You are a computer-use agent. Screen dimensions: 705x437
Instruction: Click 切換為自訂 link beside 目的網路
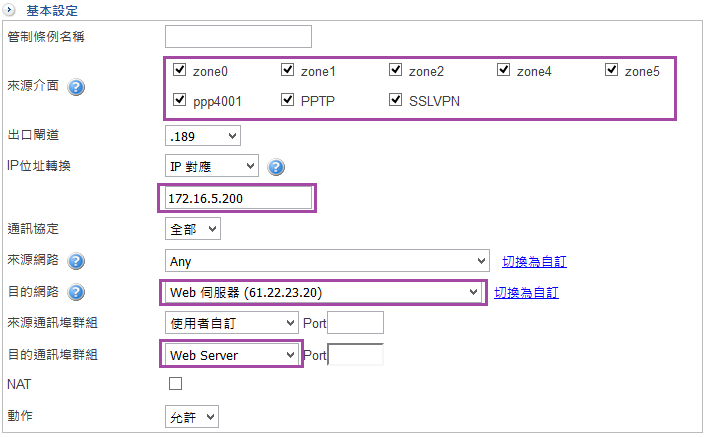pos(526,293)
